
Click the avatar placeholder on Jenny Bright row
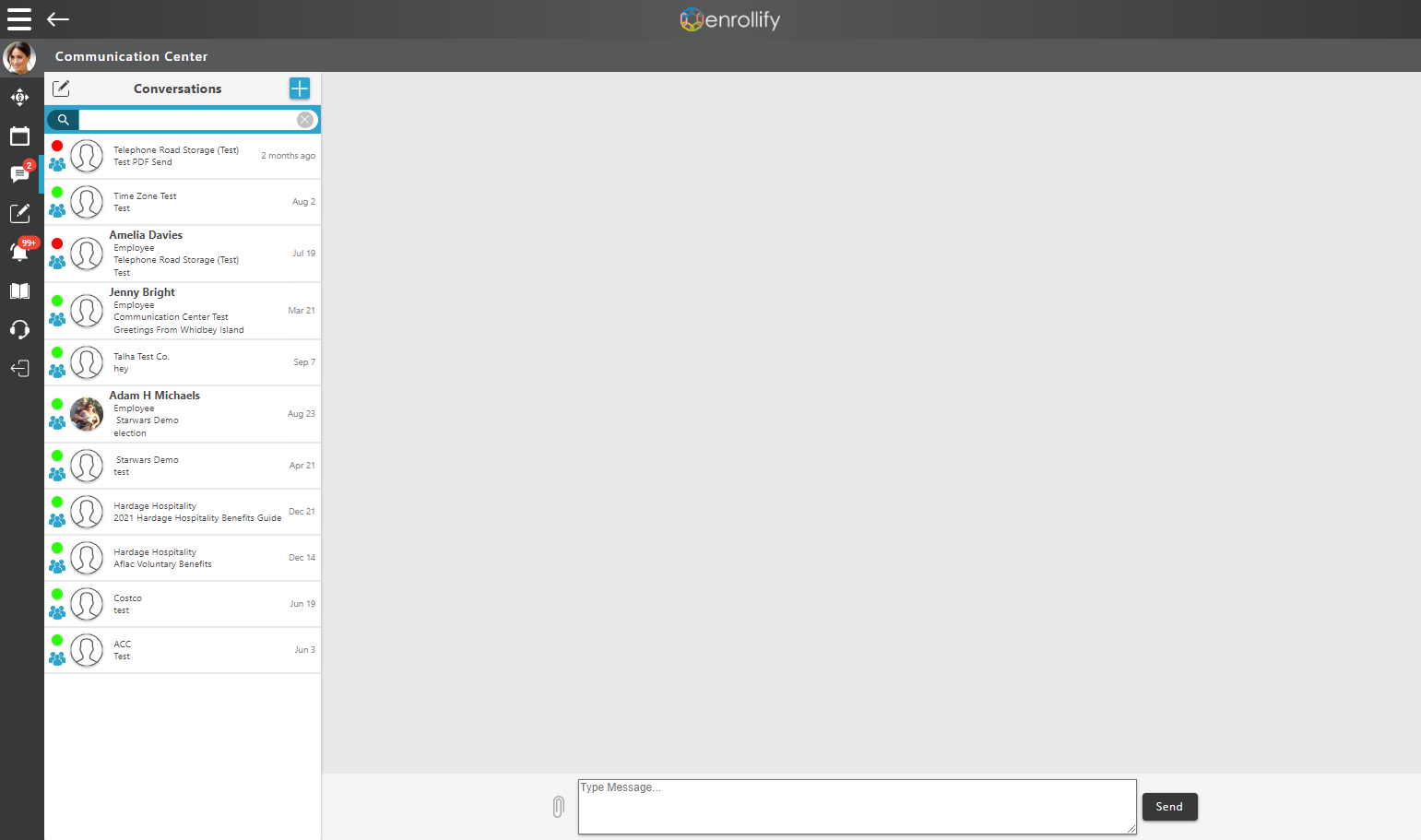(87, 311)
